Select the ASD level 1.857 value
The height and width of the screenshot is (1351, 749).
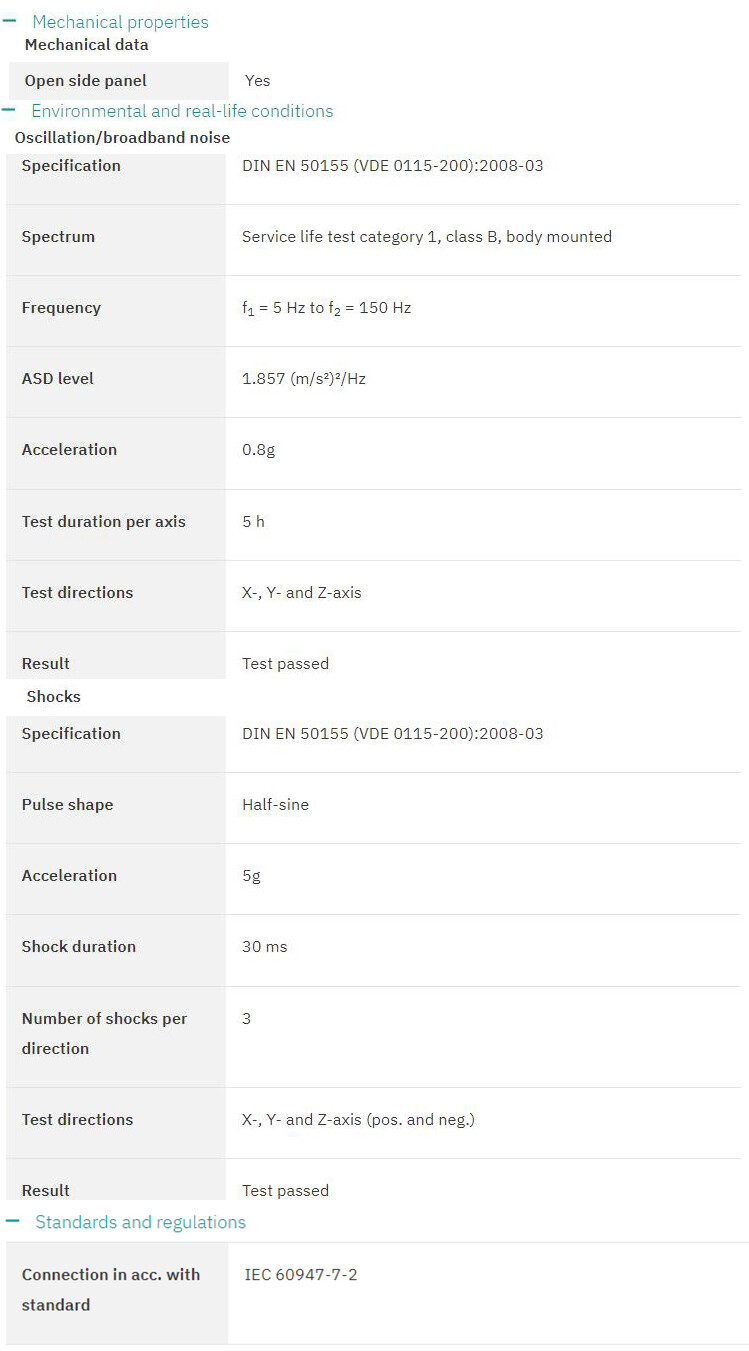point(304,379)
